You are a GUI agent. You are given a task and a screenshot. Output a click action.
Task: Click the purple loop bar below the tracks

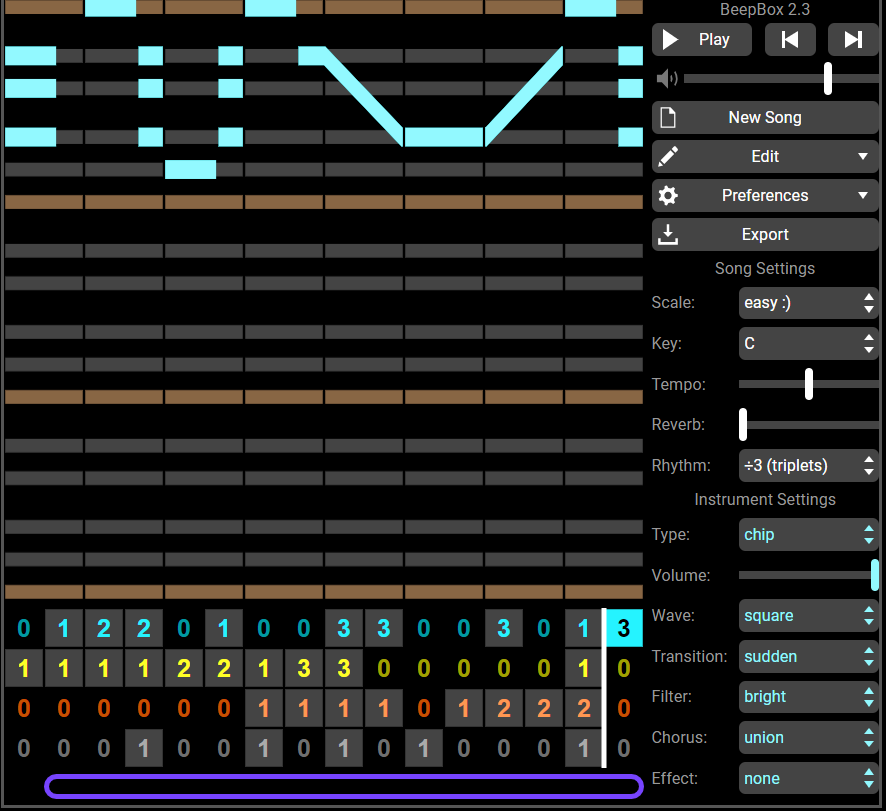click(x=344, y=786)
